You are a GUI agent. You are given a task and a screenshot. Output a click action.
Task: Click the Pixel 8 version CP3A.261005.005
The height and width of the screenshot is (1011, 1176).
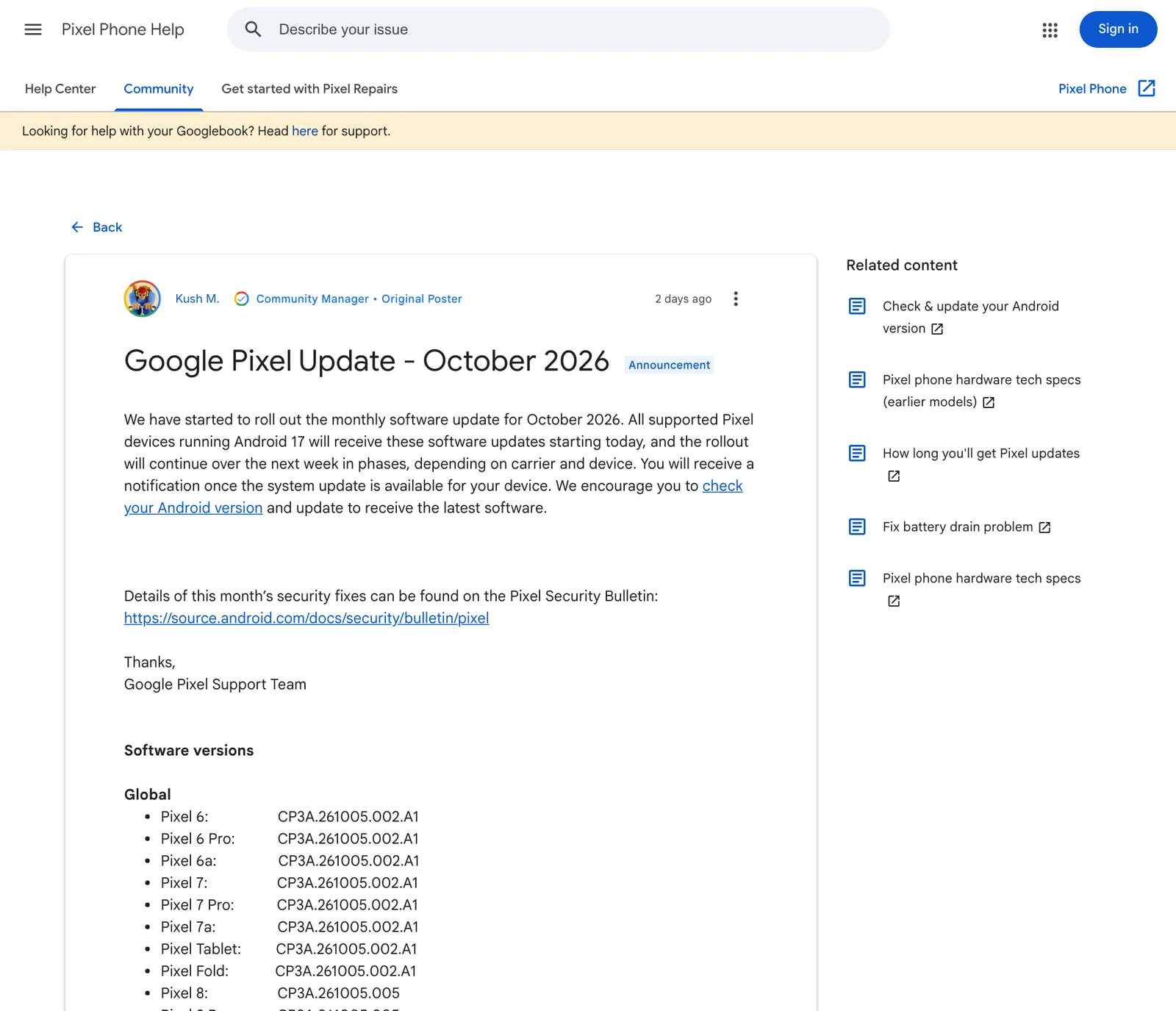(339, 993)
